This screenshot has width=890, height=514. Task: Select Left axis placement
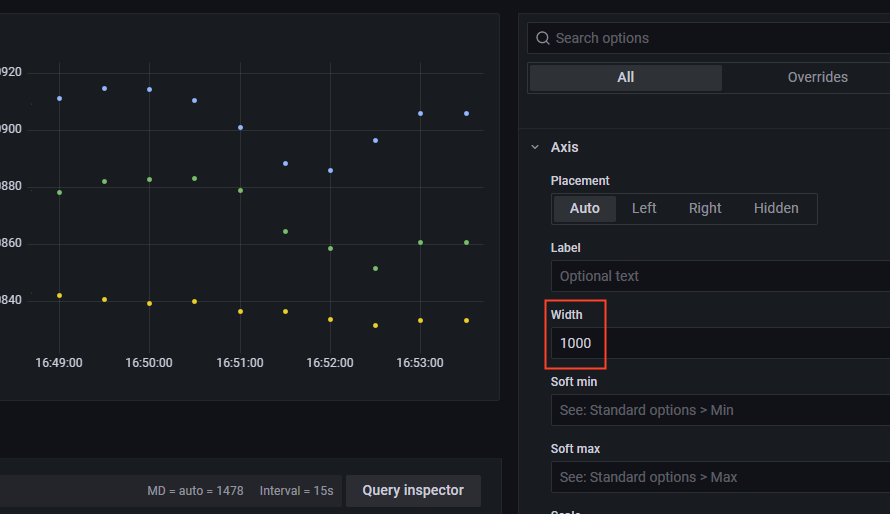tap(644, 208)
